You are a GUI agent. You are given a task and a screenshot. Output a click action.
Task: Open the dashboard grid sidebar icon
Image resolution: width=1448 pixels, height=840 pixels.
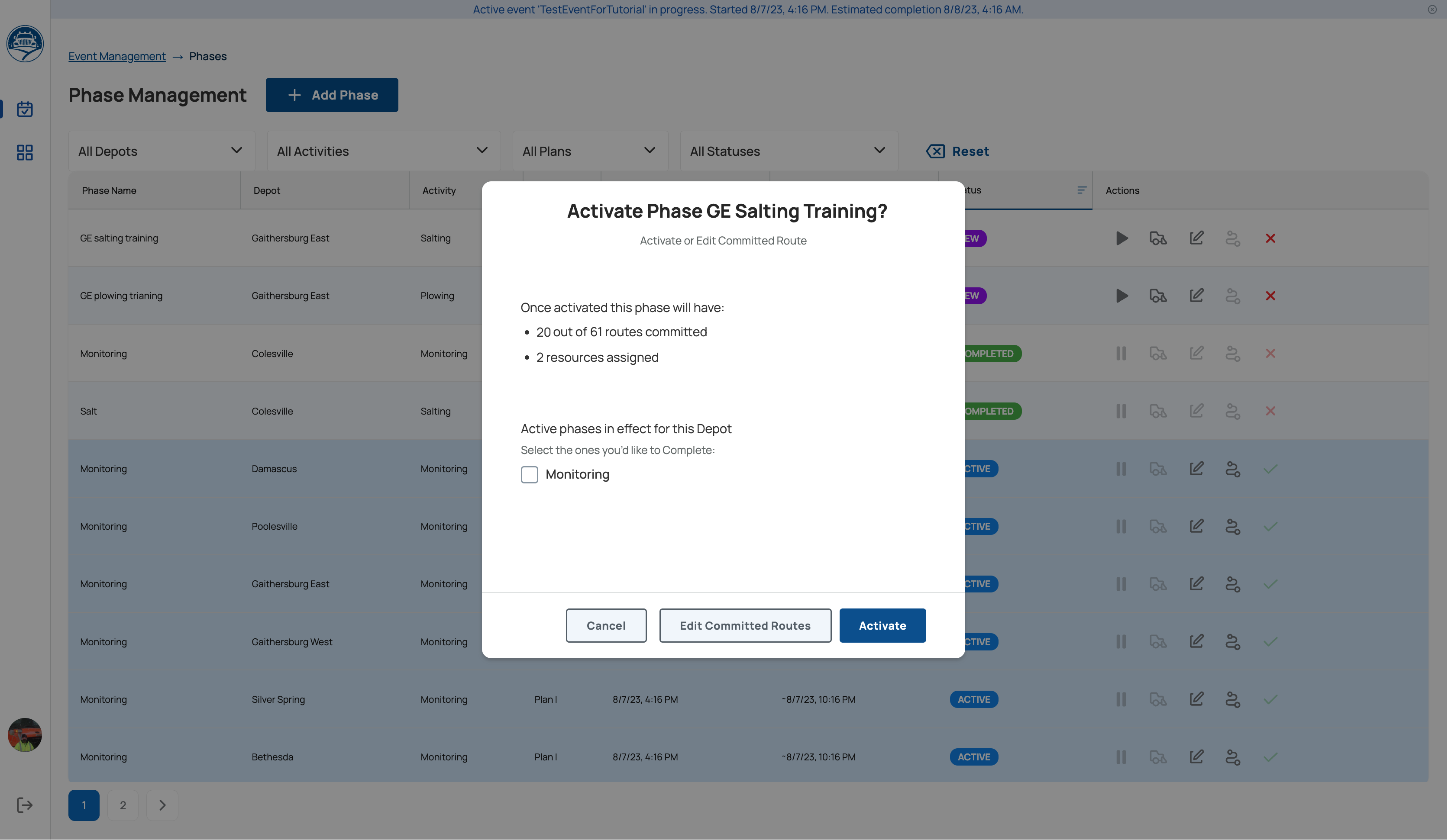tap(25, 152)
